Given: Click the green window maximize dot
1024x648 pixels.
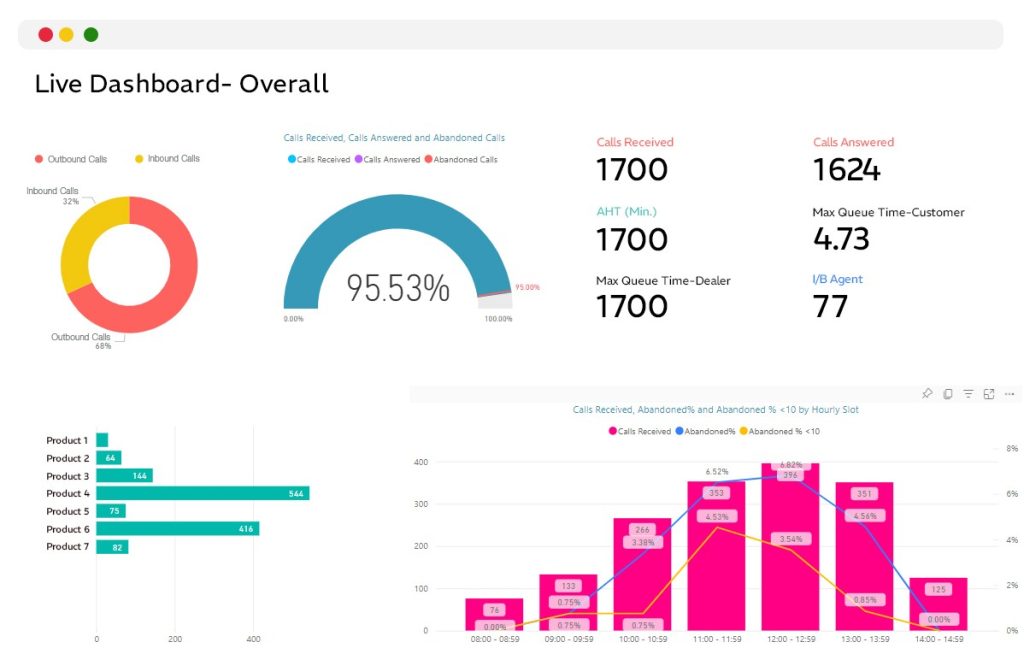Looking at the screenshot, I should pyautogui.click(x=91, y=35).
